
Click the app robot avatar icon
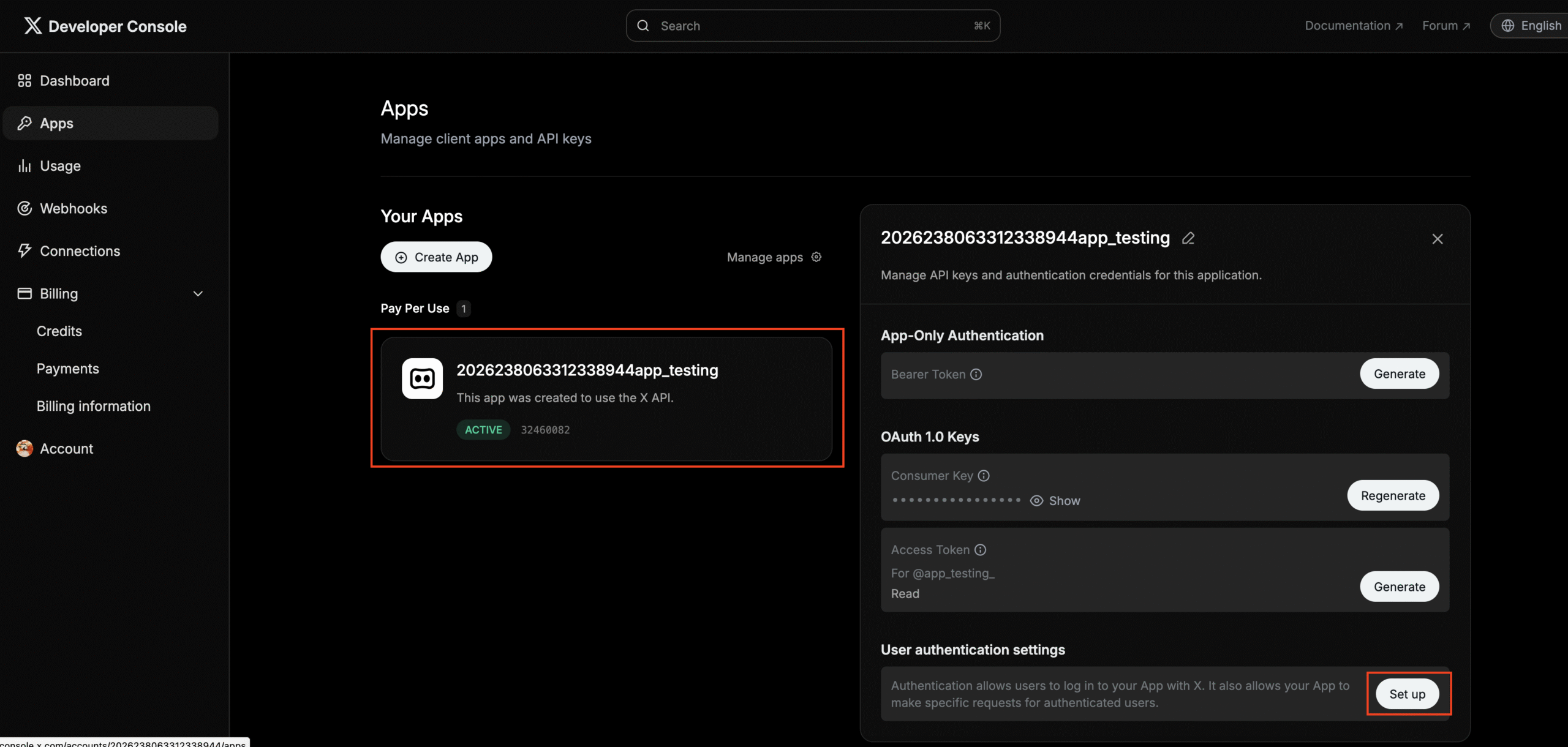tap(422, 378)
